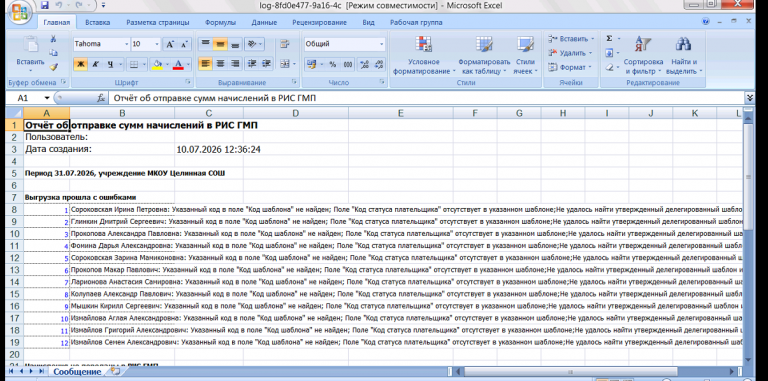This screenshot has height=381, width=768.
Task: Click the AutoSum sigma icon
Action: [x=609, y=38]
